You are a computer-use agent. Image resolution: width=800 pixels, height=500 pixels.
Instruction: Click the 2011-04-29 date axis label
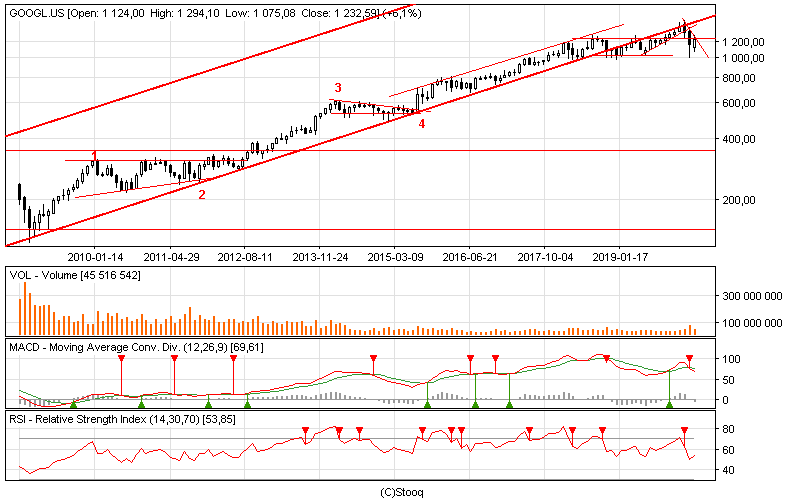(x=171, y=257)
